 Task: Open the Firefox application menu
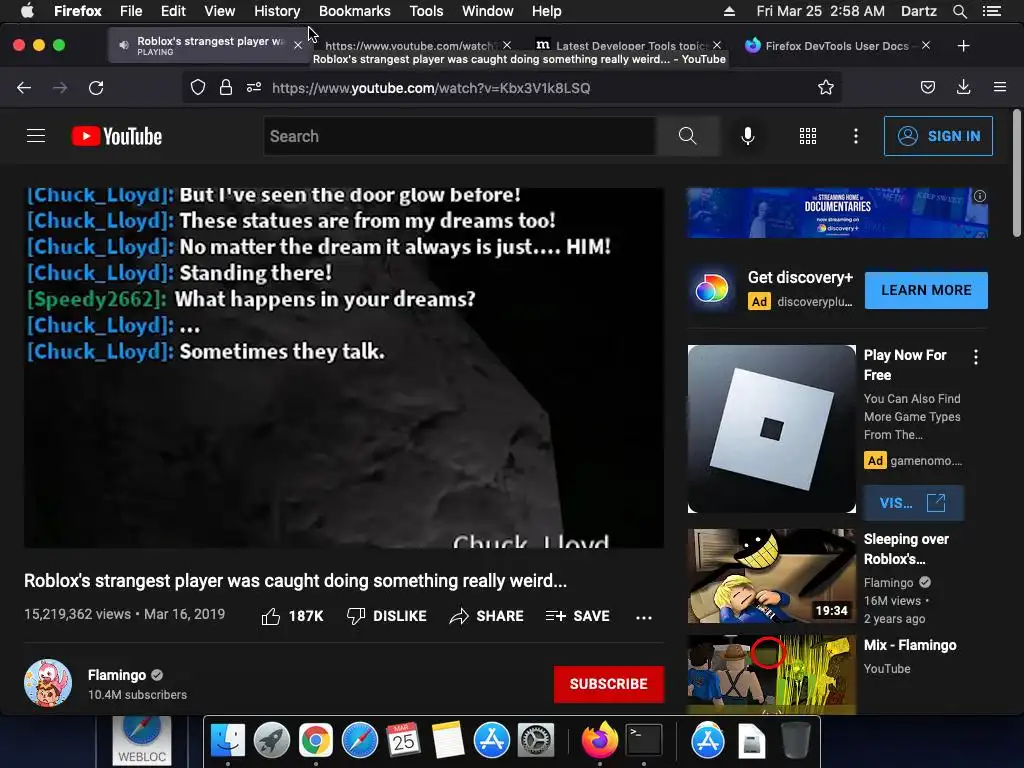pos(1000,88)
